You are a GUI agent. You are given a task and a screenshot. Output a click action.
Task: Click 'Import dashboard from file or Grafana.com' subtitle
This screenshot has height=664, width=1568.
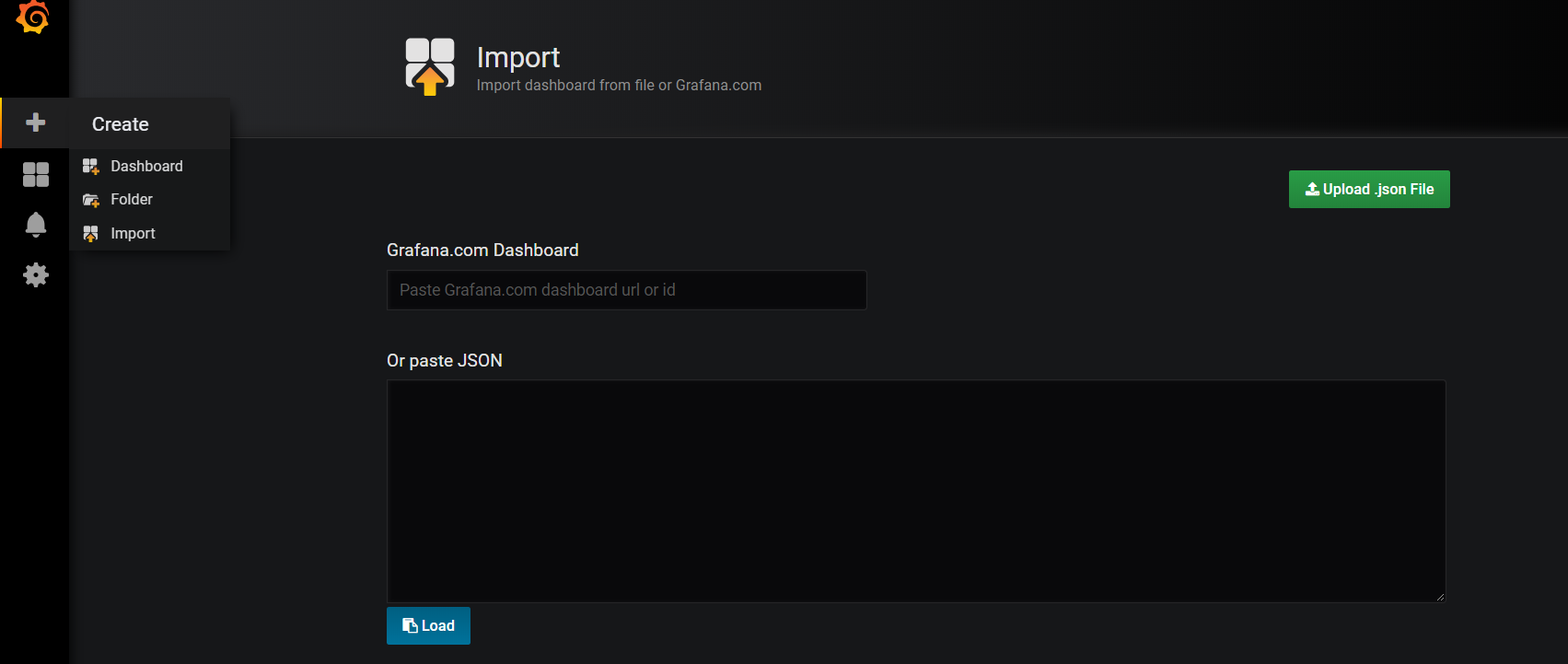[x=619, y=85]
